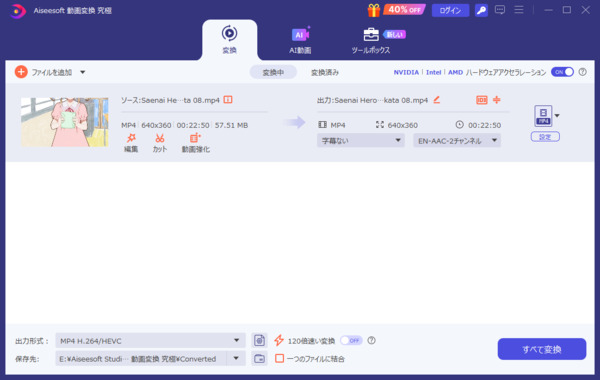Open the 動画強化 enhance tool

click(x=196, y=143)
